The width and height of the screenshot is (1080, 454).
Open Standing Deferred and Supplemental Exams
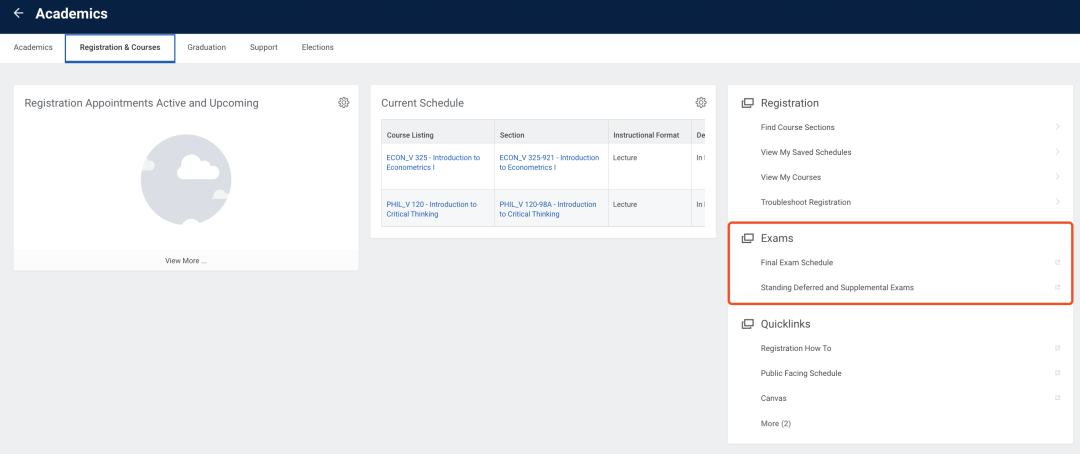[836, 288]
